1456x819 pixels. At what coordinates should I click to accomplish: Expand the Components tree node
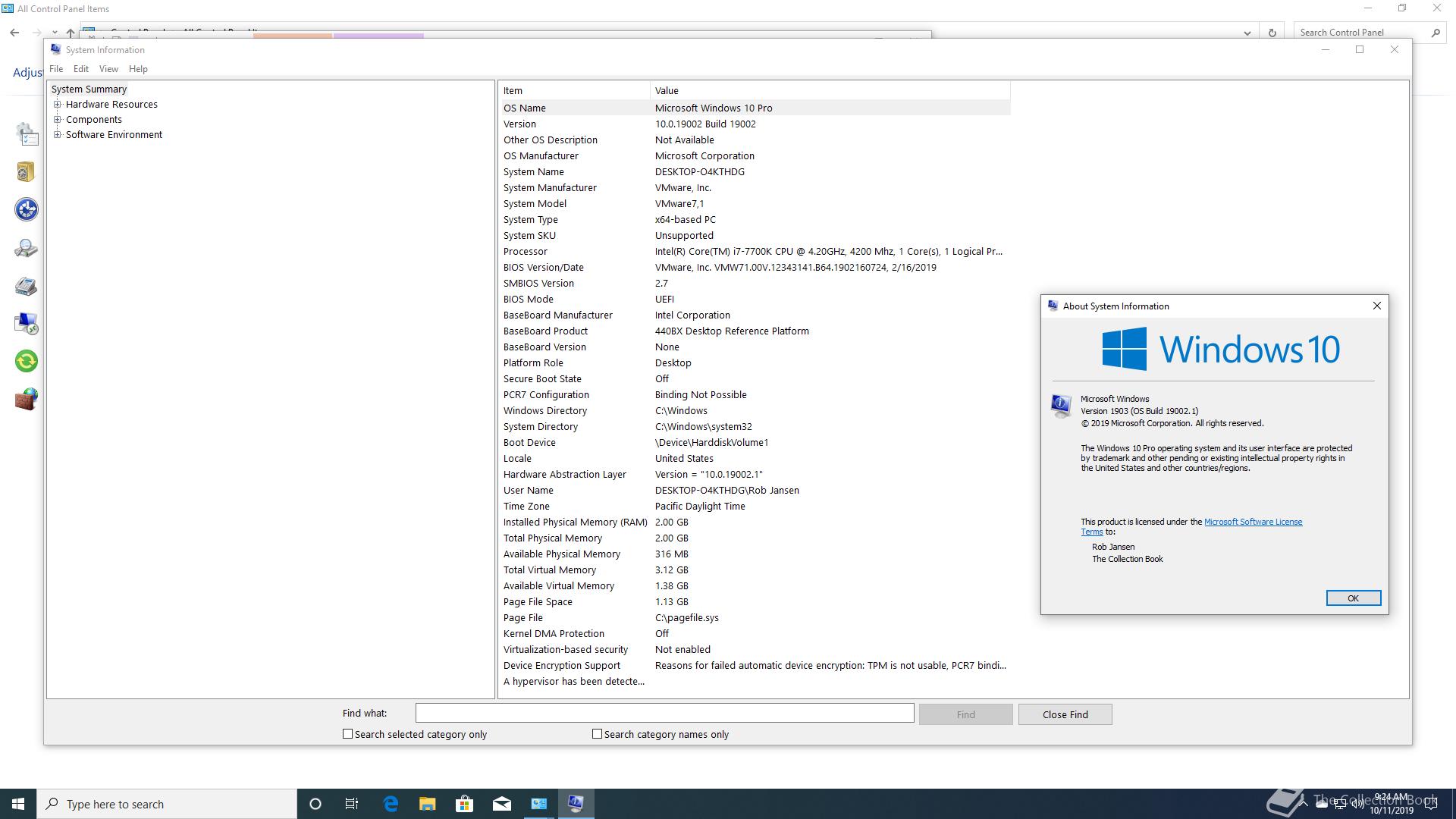[57, 120]
